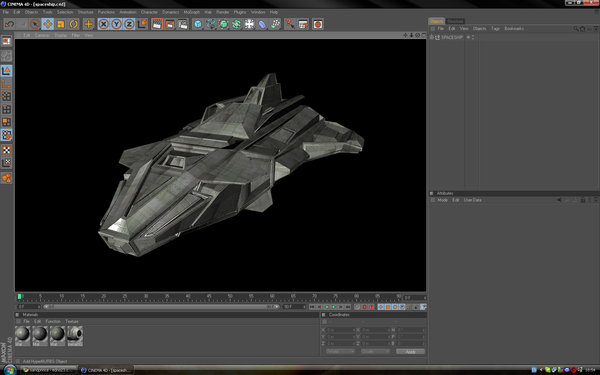Screen dimensions: 600x375
Task: Open Texture menu in Materials panel
Action: coord(72,321)
